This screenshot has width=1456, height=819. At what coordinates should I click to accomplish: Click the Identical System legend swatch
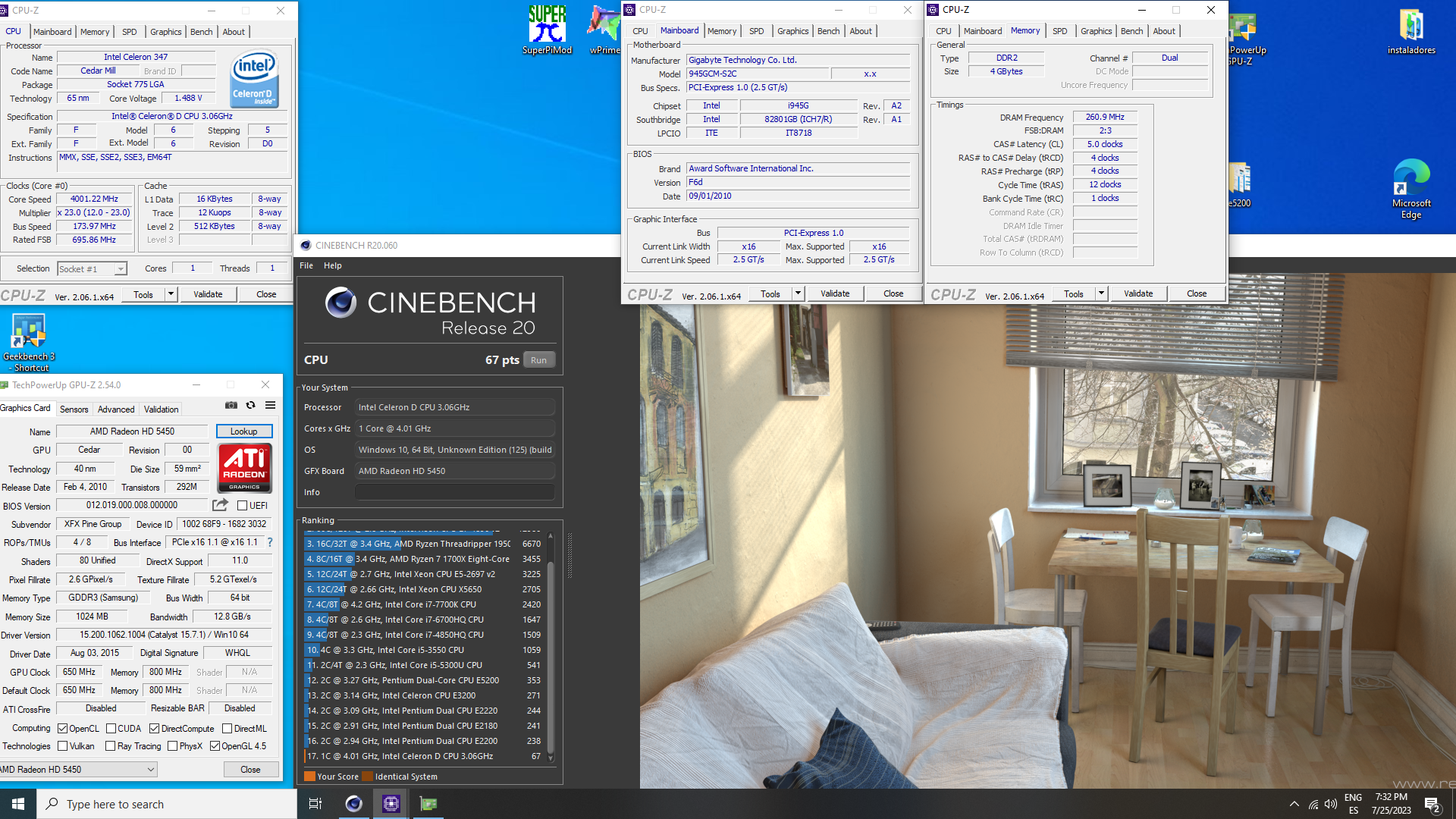(x=368, y=777)
